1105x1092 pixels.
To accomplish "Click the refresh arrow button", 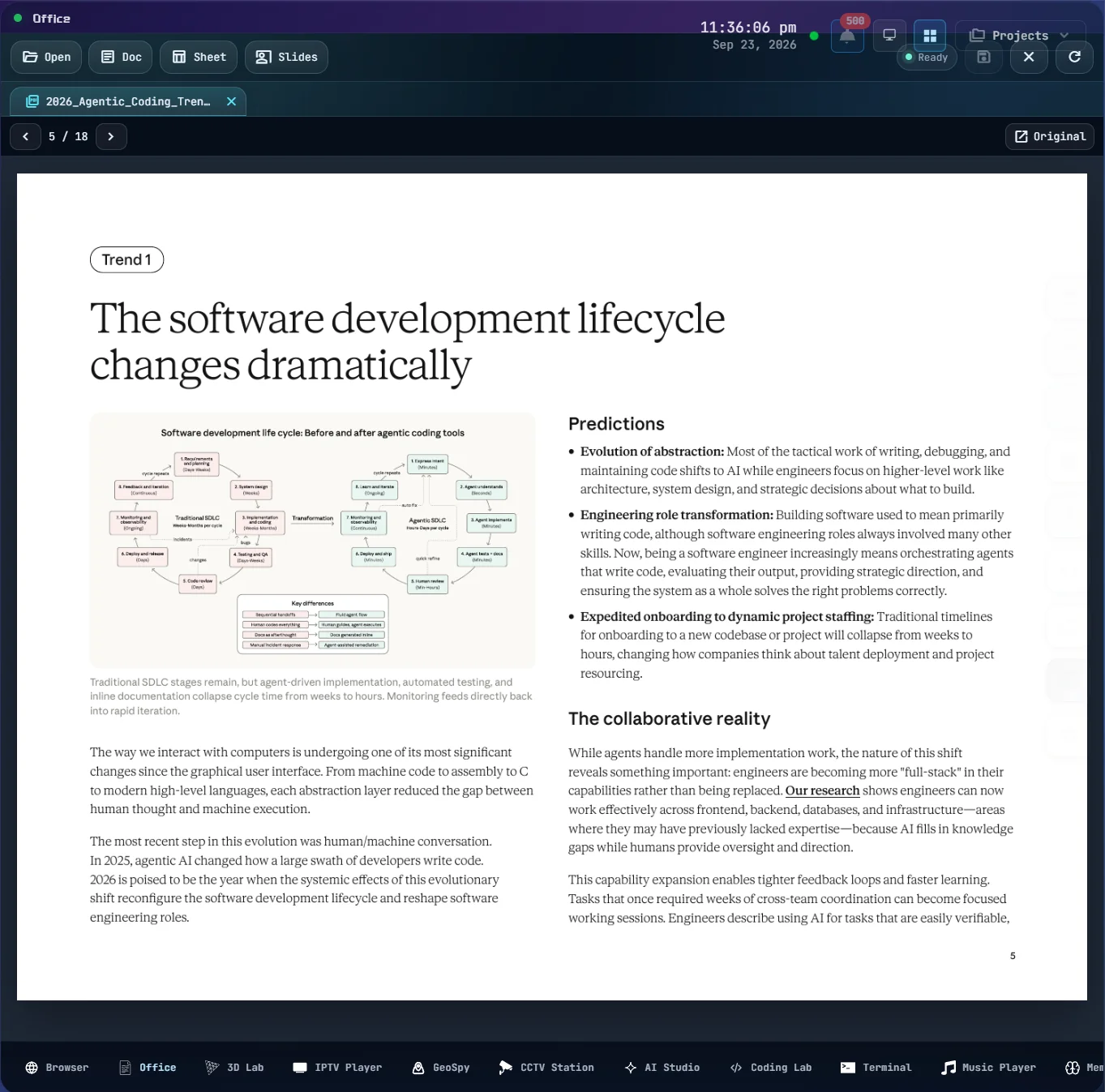I will pyautogui.click(x=1074, y=57).
